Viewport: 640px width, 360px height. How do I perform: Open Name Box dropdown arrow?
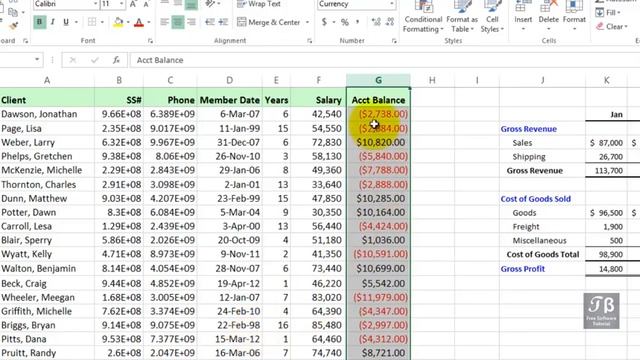pyautogui.click(x=37, y=60)
